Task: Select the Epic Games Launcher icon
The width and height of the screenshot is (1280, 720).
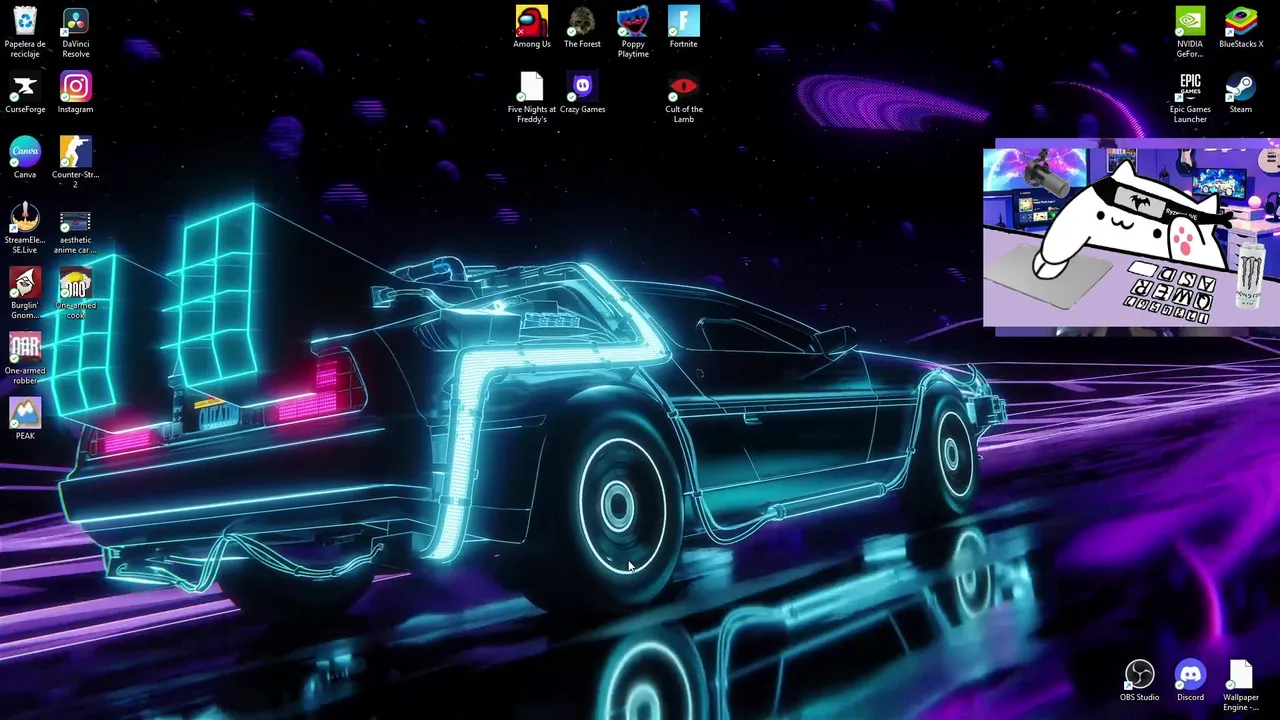Action: (1190, 97)
